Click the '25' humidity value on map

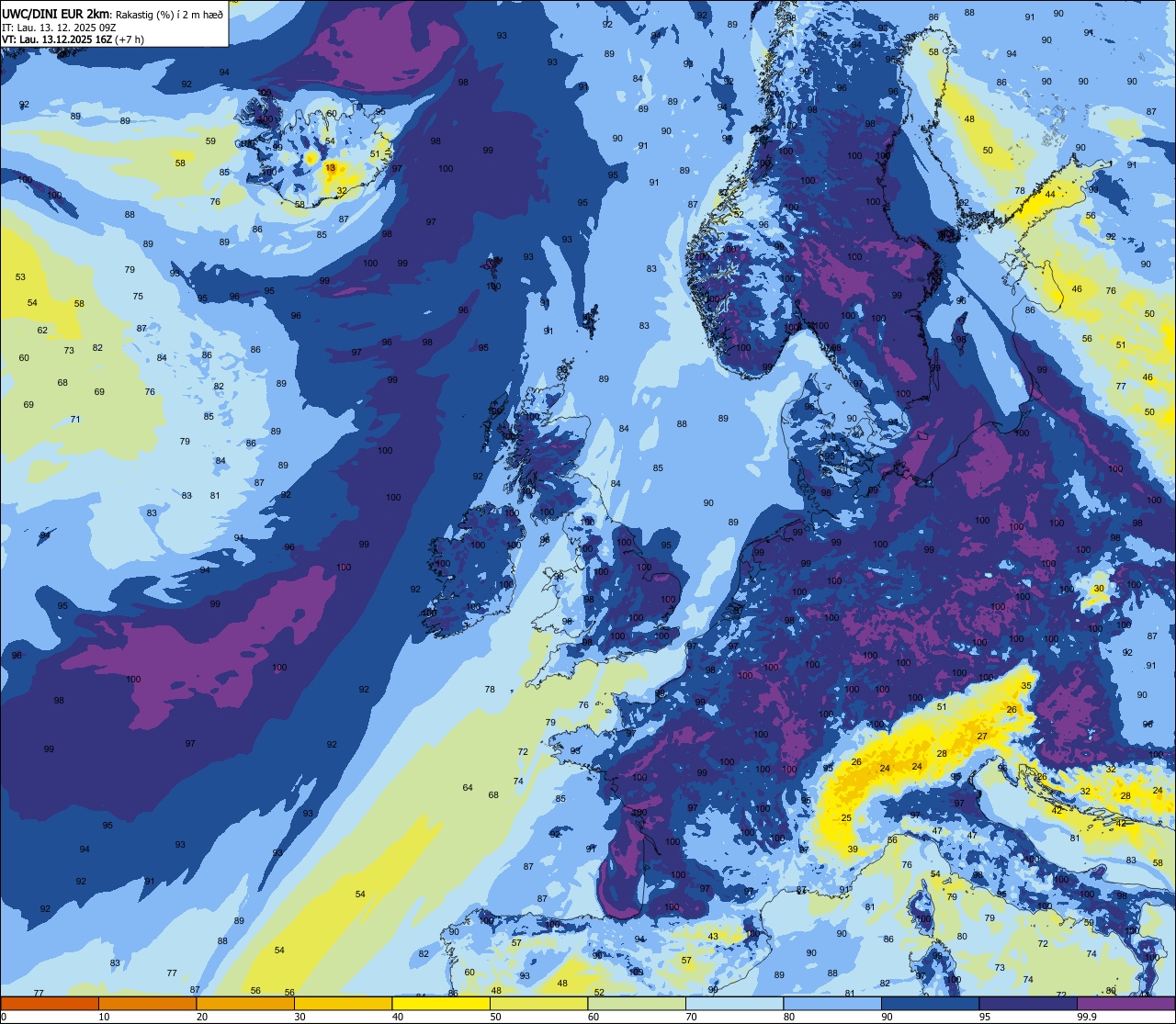(846, 818)
